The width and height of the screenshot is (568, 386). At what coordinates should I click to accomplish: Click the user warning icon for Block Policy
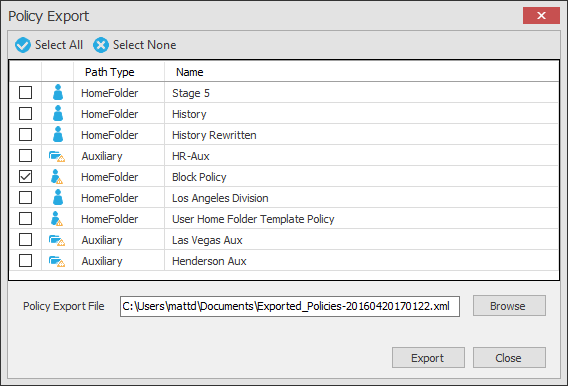point(57,177)
